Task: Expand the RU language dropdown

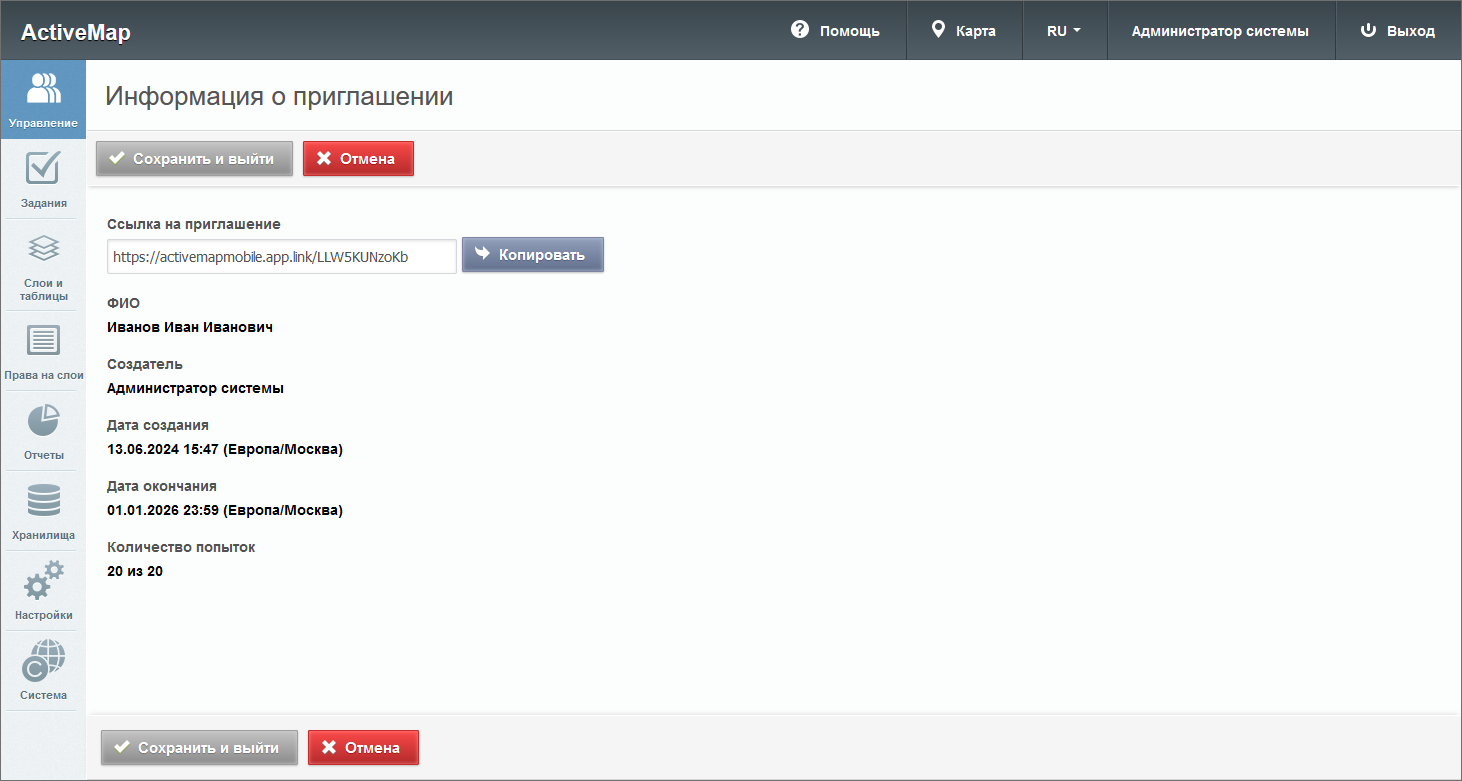Action: [1064, 31]
